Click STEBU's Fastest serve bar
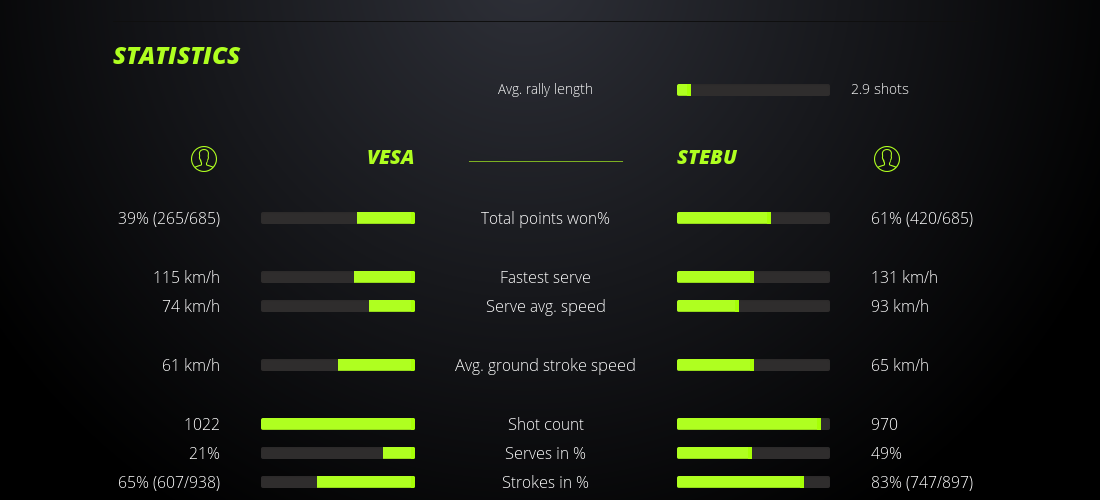 pyautogui.click(x=753, y=277)
